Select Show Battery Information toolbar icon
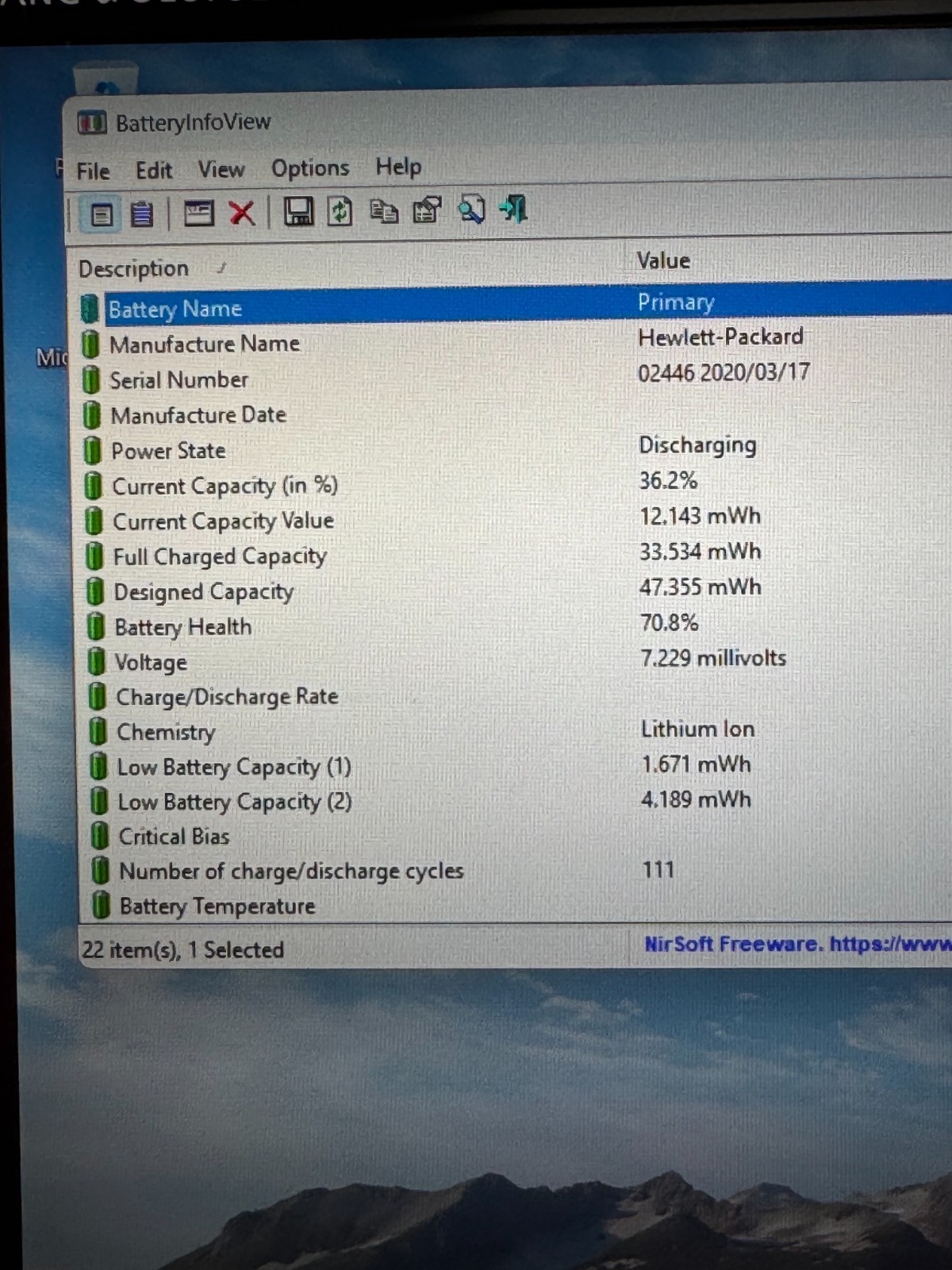The height and width of the screenshot is (1270, 952). (x=102, y=214)
